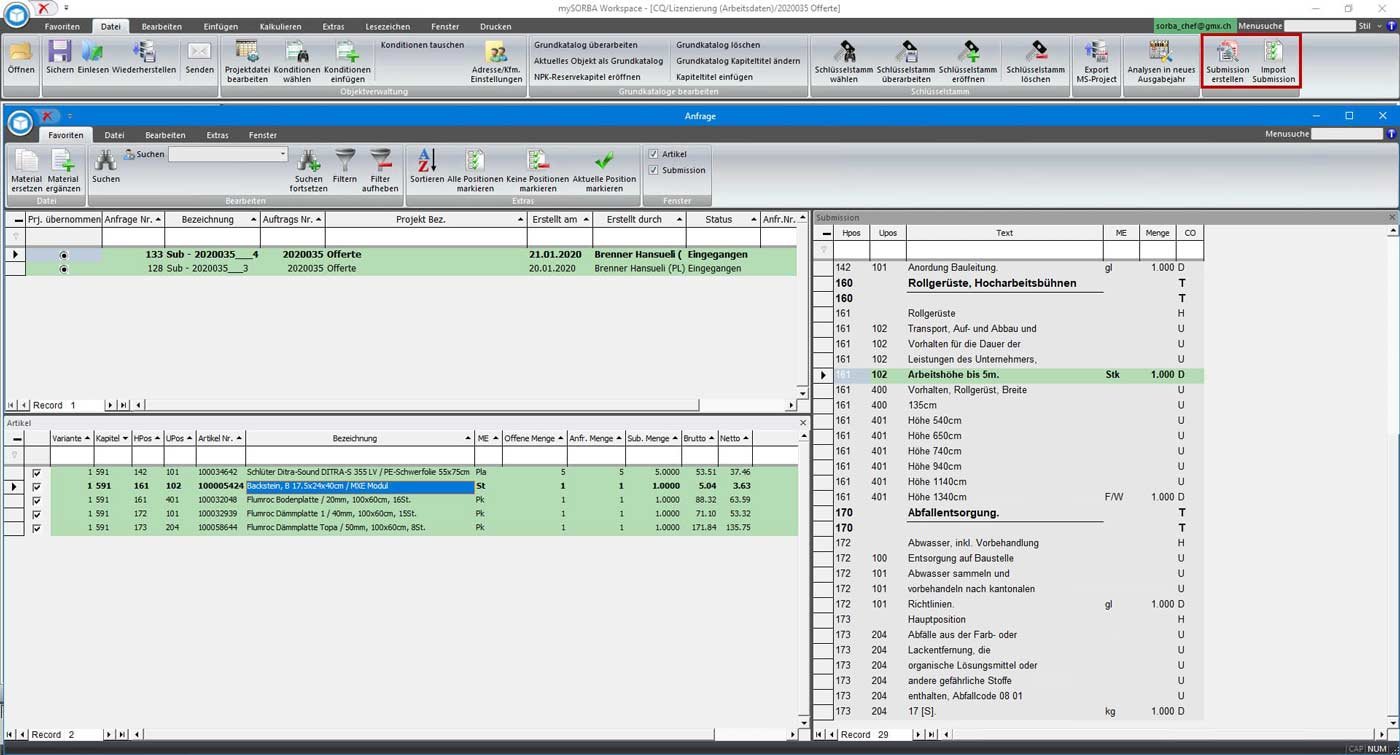Viewport: 1400px width, 755px height.
Task: Click NPK-Reservekapitel eröffnen
Action: coord(587,77)
